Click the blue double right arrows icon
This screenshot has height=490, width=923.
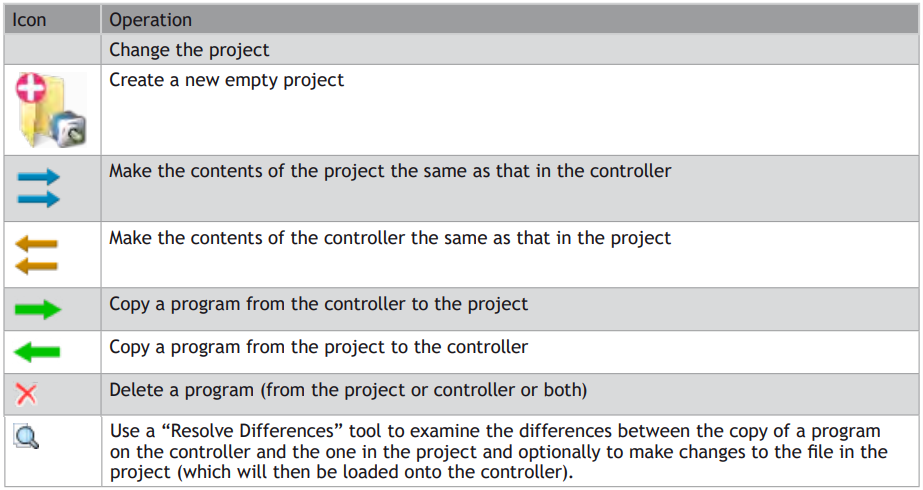pyautogui.click(x=38, y=188)
